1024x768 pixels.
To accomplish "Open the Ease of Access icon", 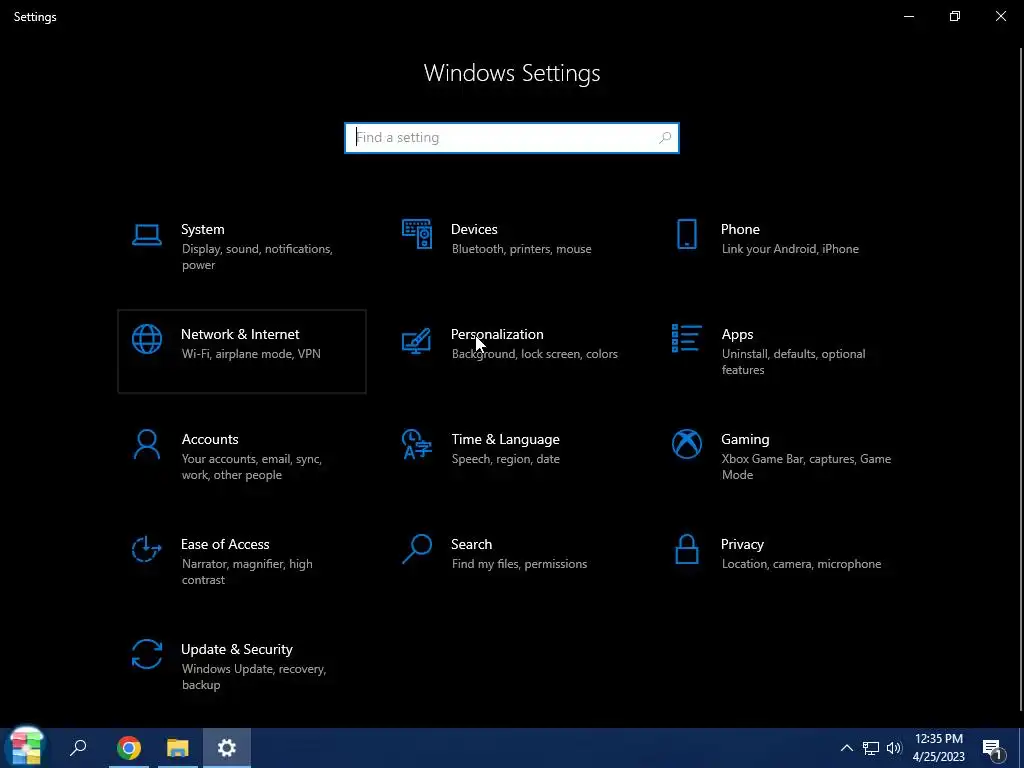I will (146, 549).
